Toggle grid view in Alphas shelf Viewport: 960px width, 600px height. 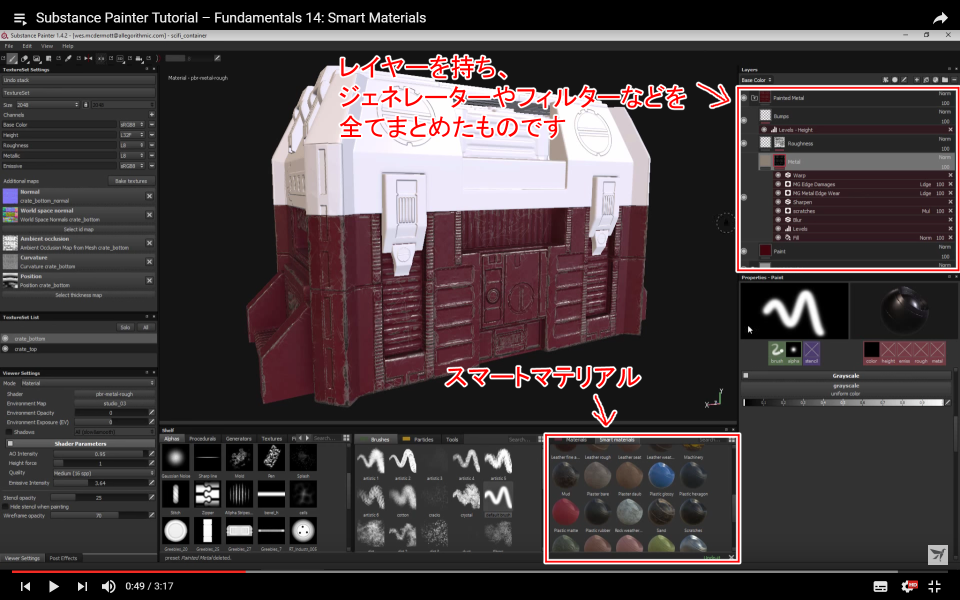(346, 438)
